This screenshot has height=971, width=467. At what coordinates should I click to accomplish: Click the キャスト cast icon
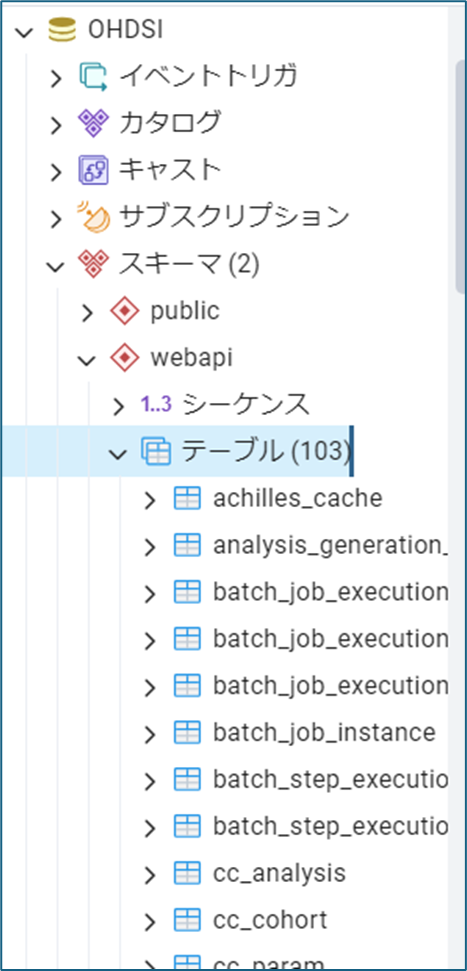coord(94,170)
